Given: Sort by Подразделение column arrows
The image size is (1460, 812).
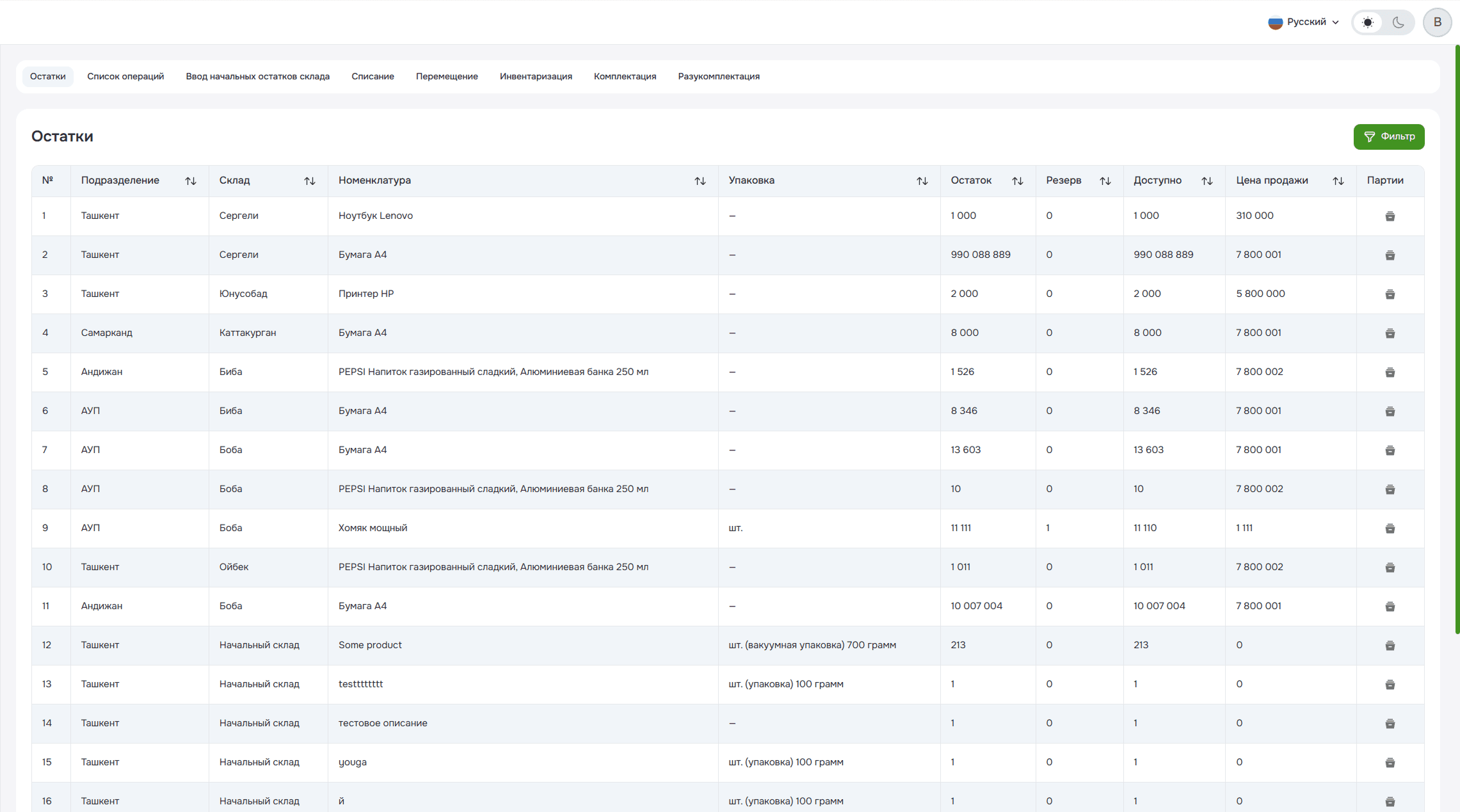Looking at the screenshot, I should click(191, 181).
